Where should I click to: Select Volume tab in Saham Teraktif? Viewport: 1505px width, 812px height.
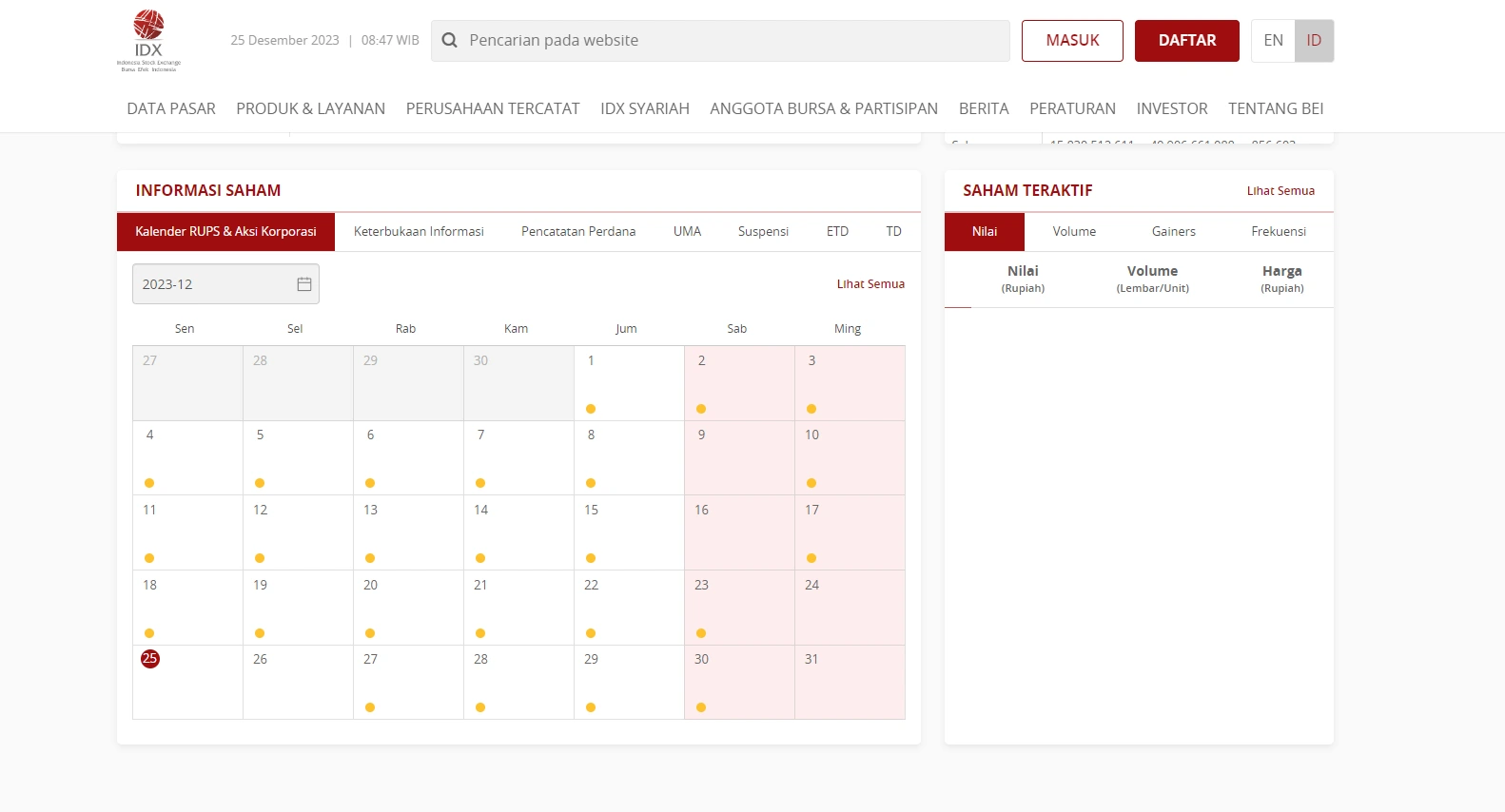[1074, 232]
